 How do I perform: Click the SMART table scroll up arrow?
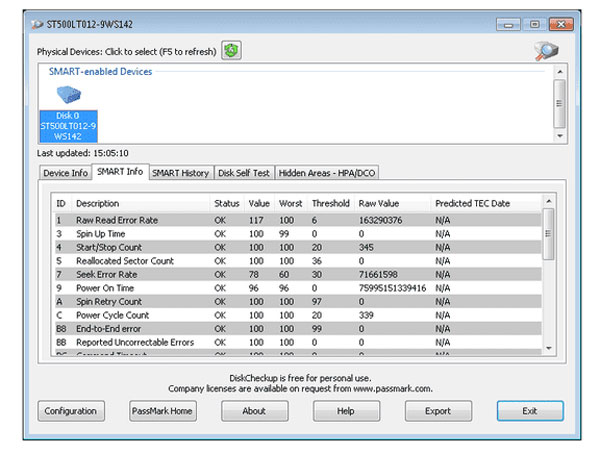[x=549, y=201]
